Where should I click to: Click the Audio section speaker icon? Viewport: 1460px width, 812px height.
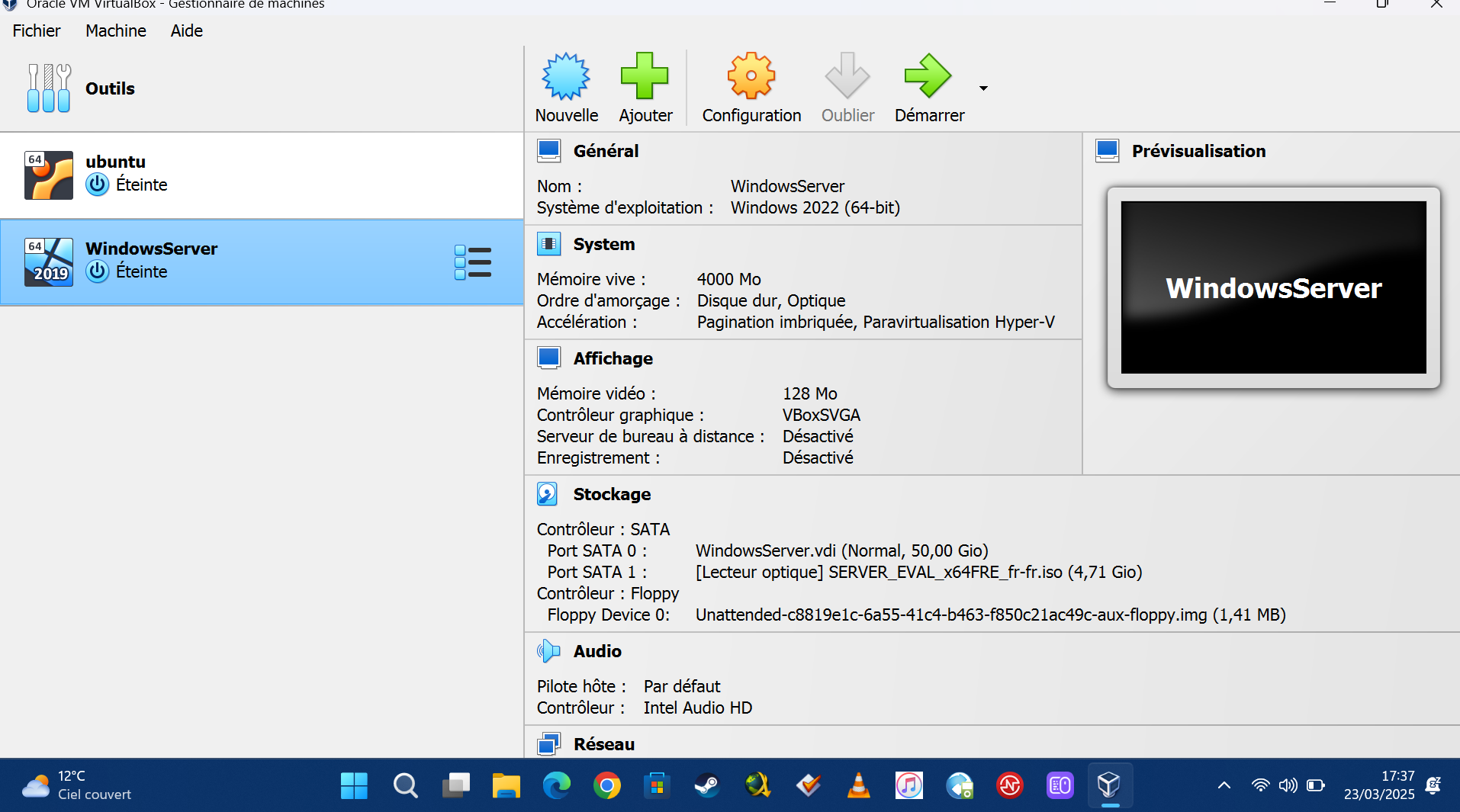pos(548,651)
